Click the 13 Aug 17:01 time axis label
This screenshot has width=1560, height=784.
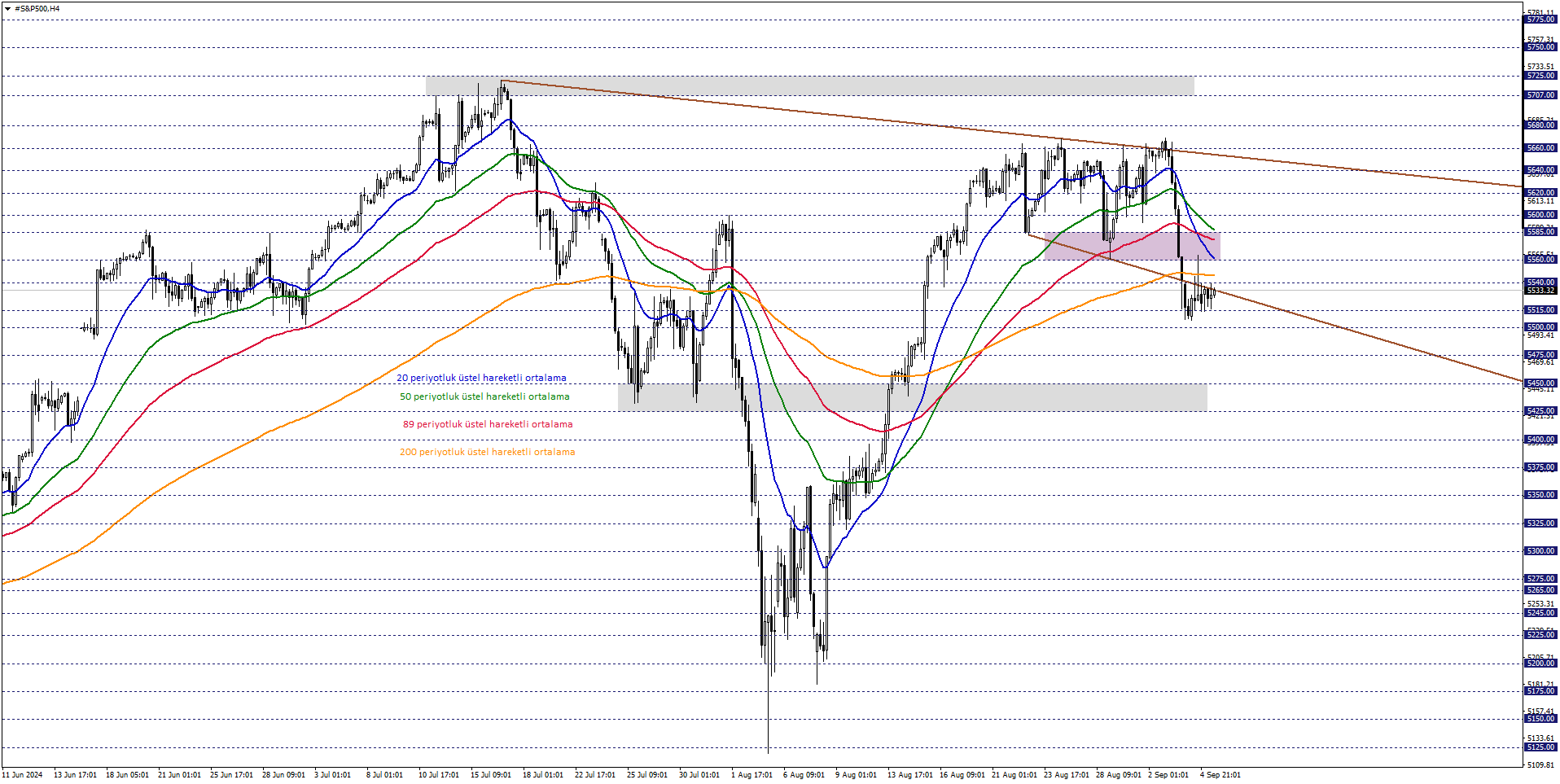pos(910,775)
